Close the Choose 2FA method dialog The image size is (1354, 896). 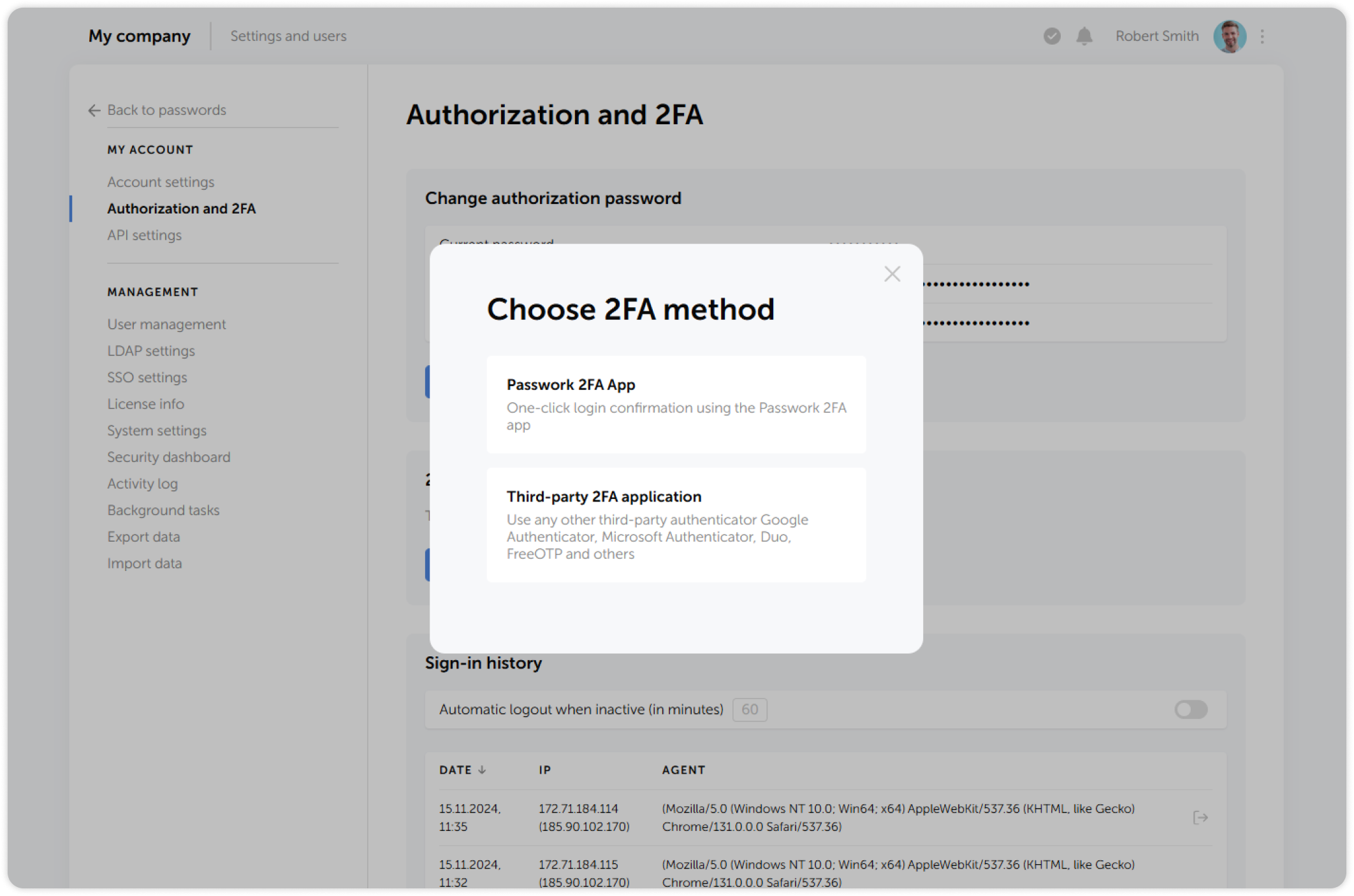coord(892,273)
